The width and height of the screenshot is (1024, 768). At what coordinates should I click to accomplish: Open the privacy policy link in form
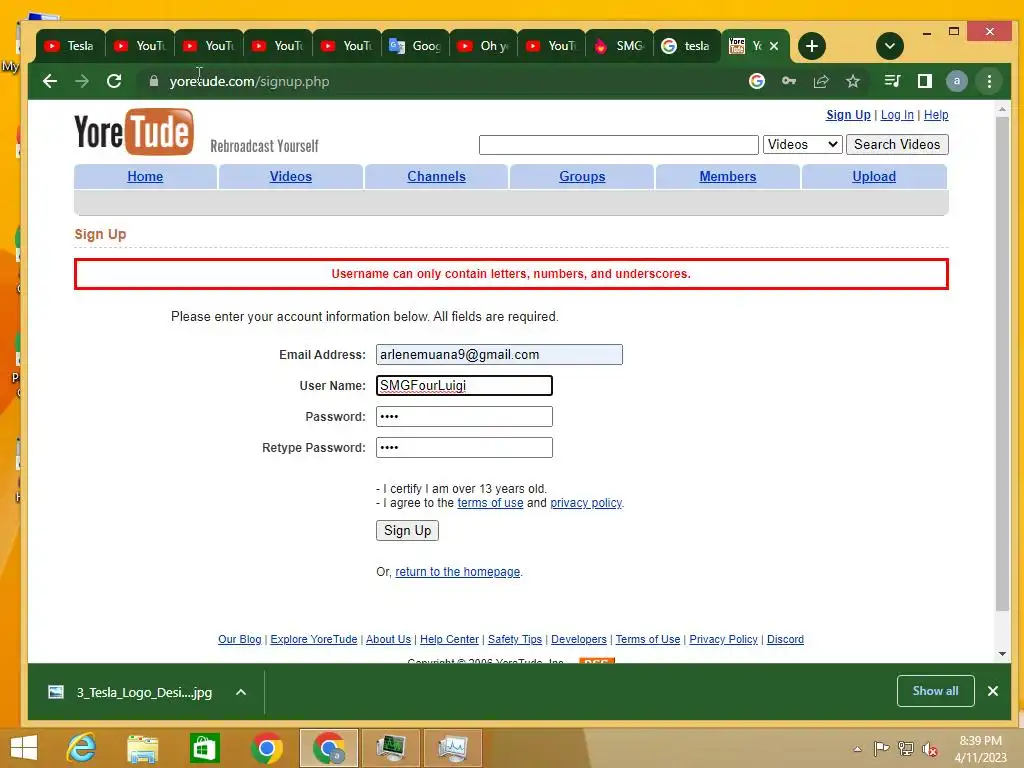586,503
